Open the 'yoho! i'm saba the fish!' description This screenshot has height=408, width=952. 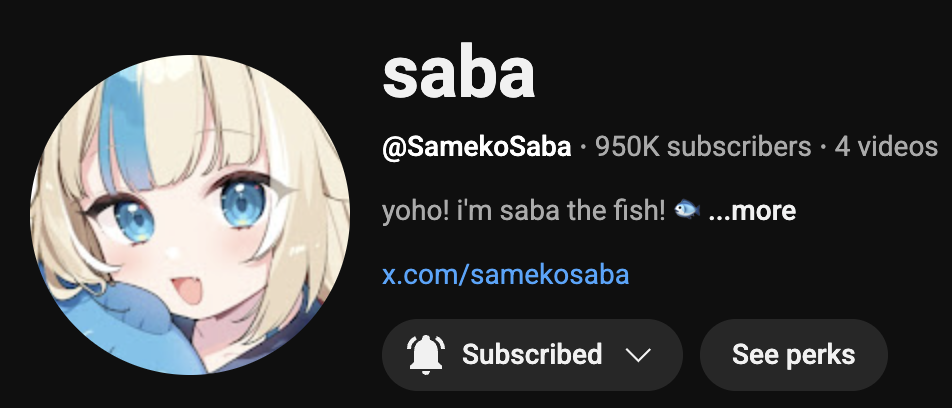coord(523,211)
